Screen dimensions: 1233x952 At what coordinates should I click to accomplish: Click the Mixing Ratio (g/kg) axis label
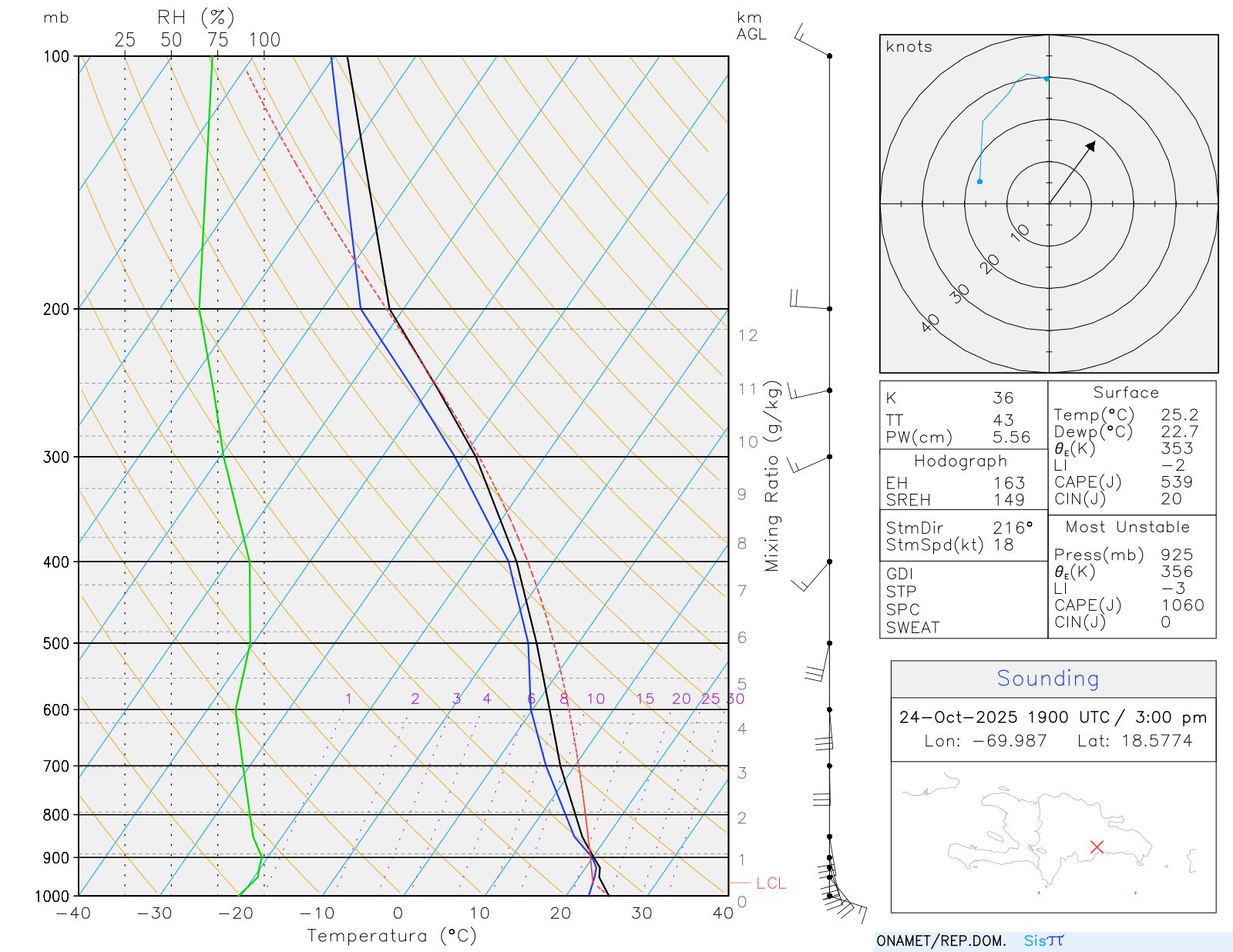772,476
